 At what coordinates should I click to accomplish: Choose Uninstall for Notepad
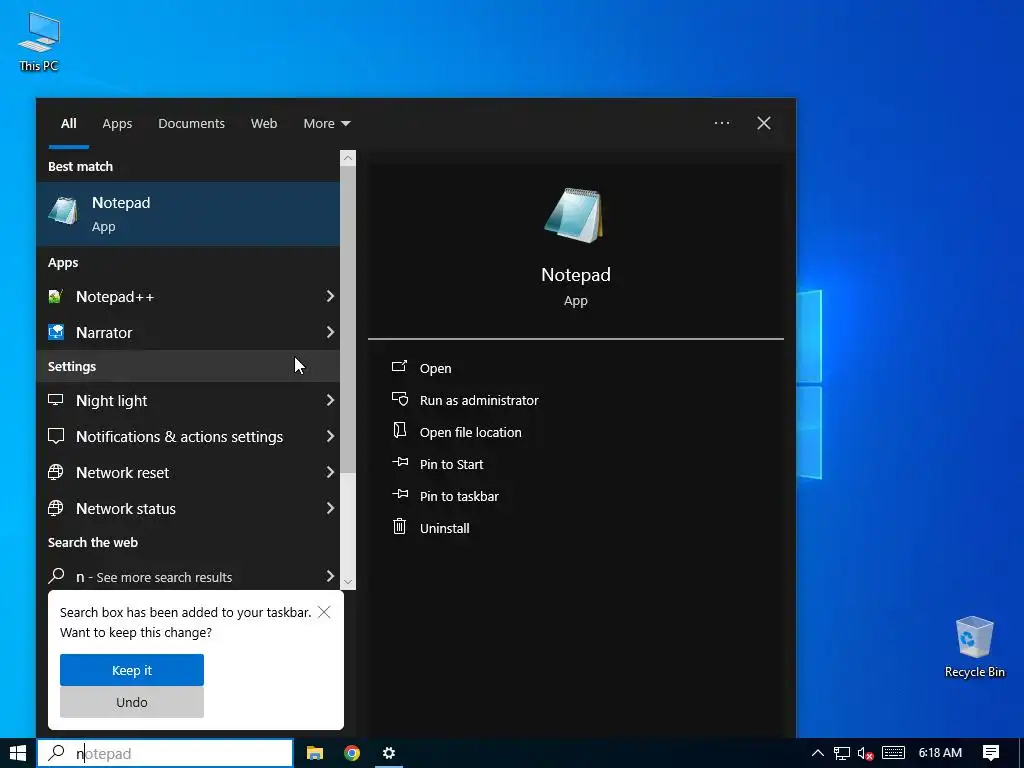444,528
